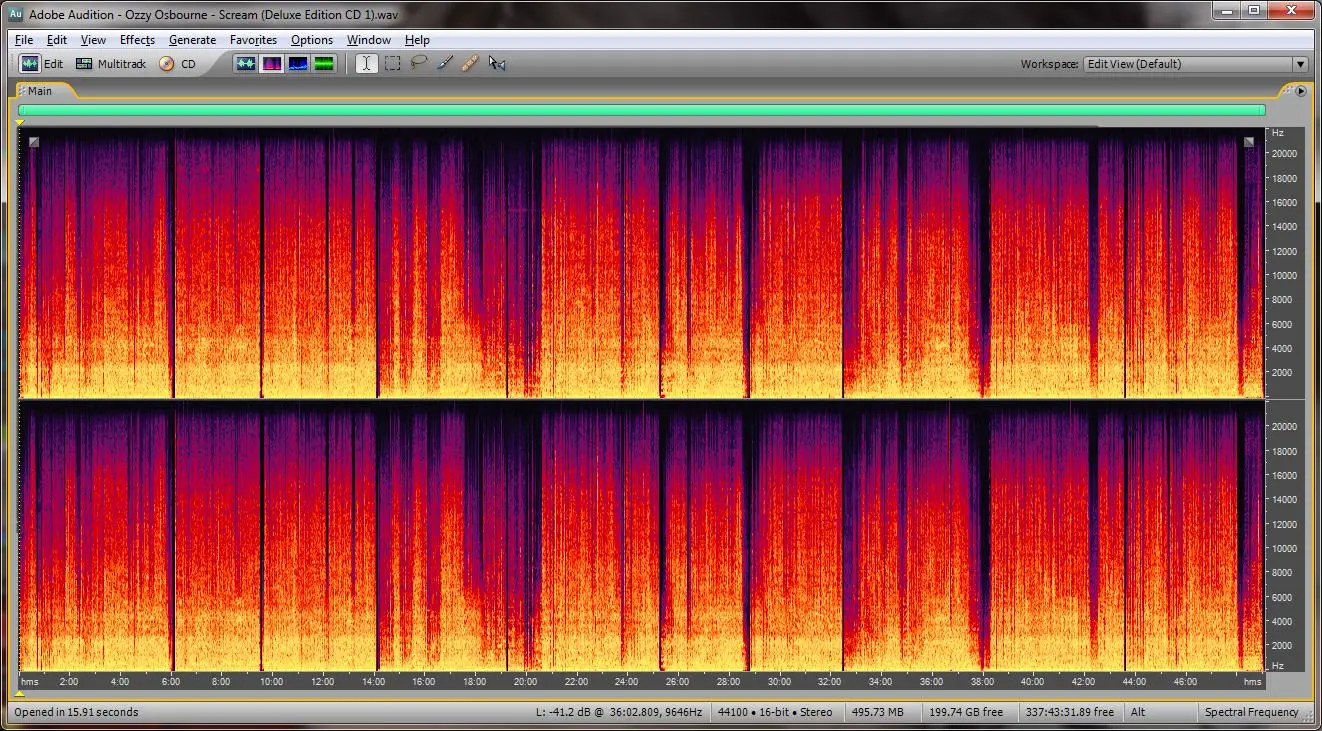Open the Edit menu
The image size is (1322, 731).
[x=57, y=40]
